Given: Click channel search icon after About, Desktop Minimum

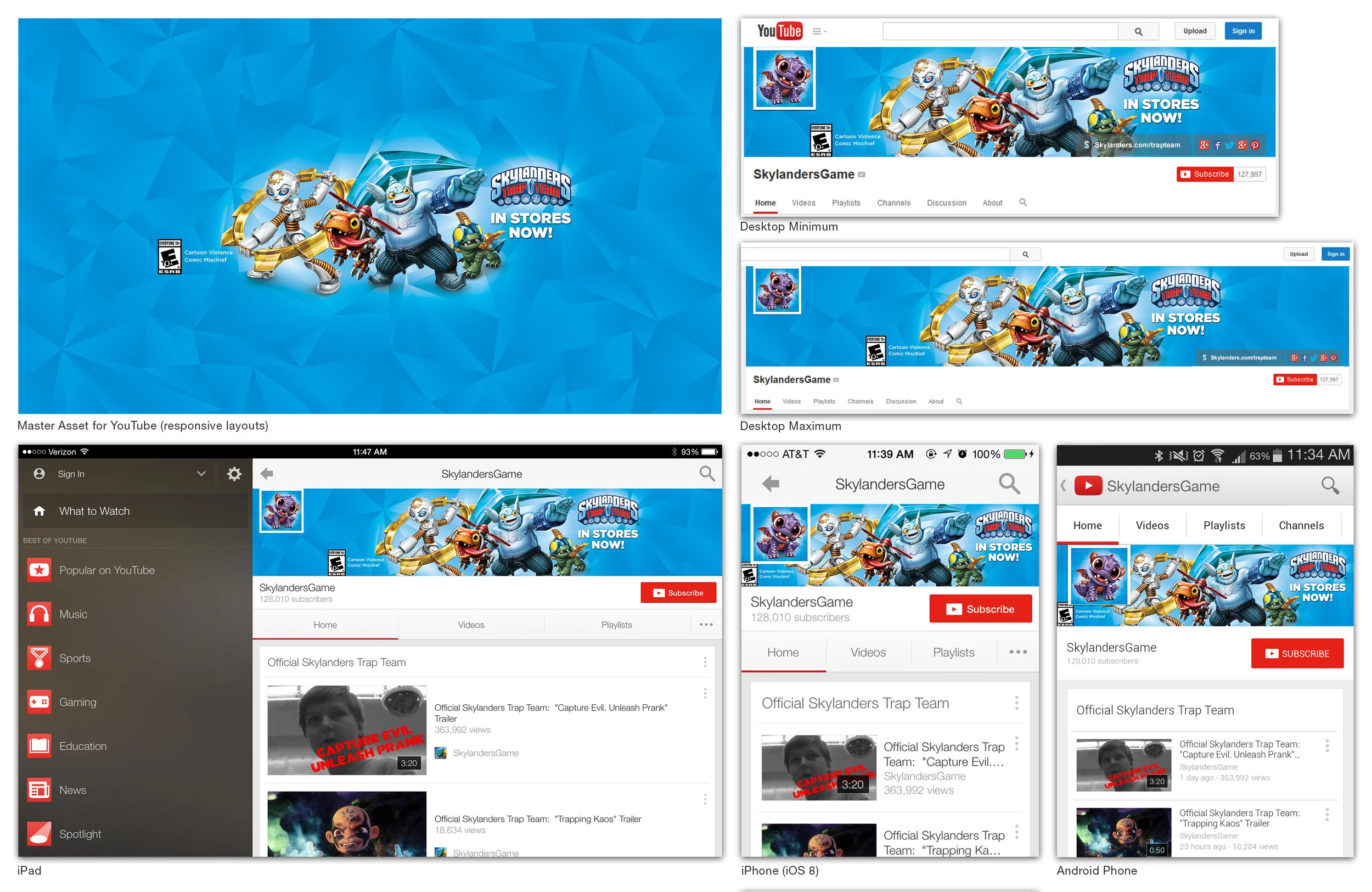Looking at the screenshot, I should pyautogui.click(x=1022, y=203).
